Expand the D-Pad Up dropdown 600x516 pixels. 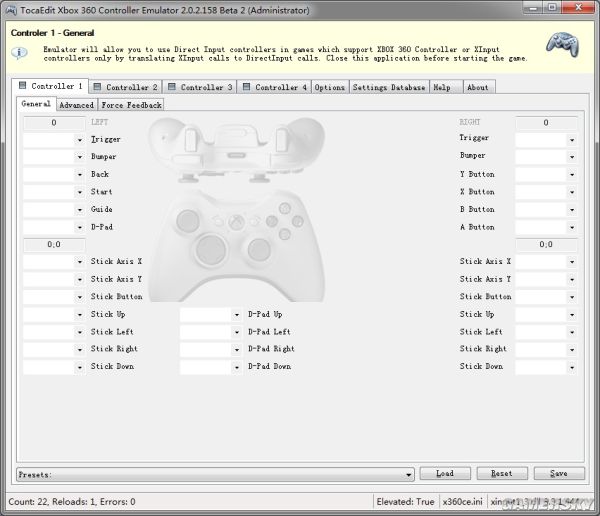(x=237, y=315)
